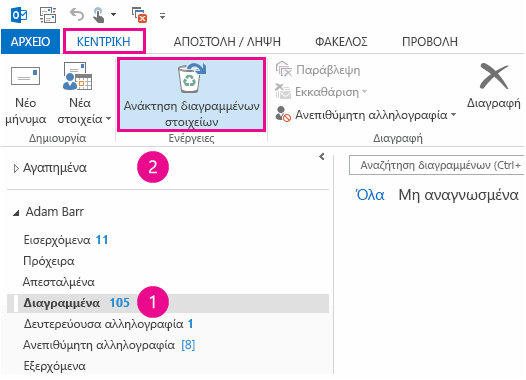Select the ΚΕΝΤΡΙΚΗ ribbon tab
Screen dimensions: 526x380
(x=104, y=42)
